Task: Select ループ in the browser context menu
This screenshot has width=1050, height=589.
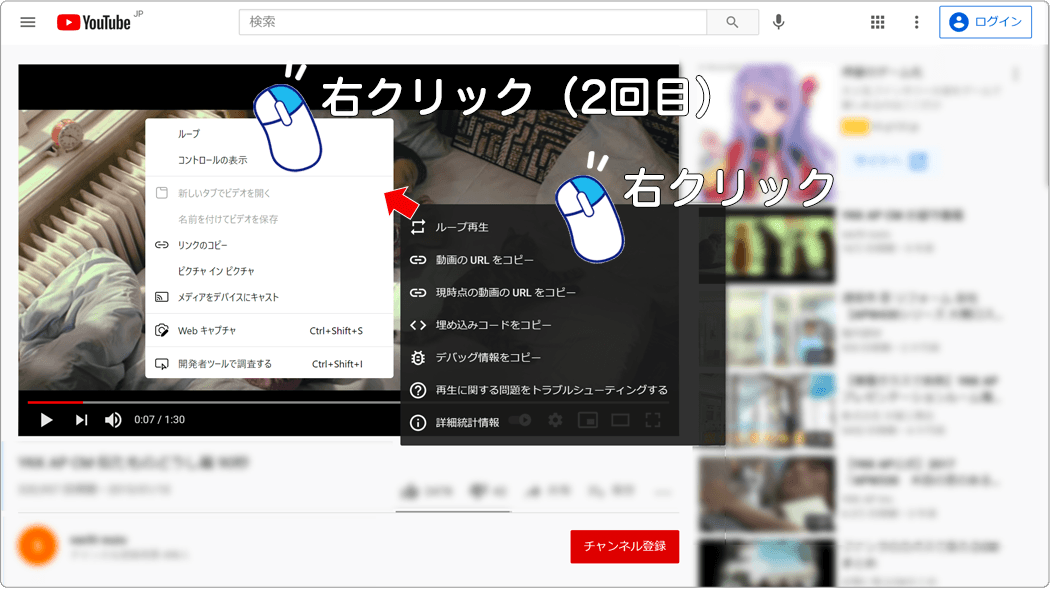Action: 269,134
